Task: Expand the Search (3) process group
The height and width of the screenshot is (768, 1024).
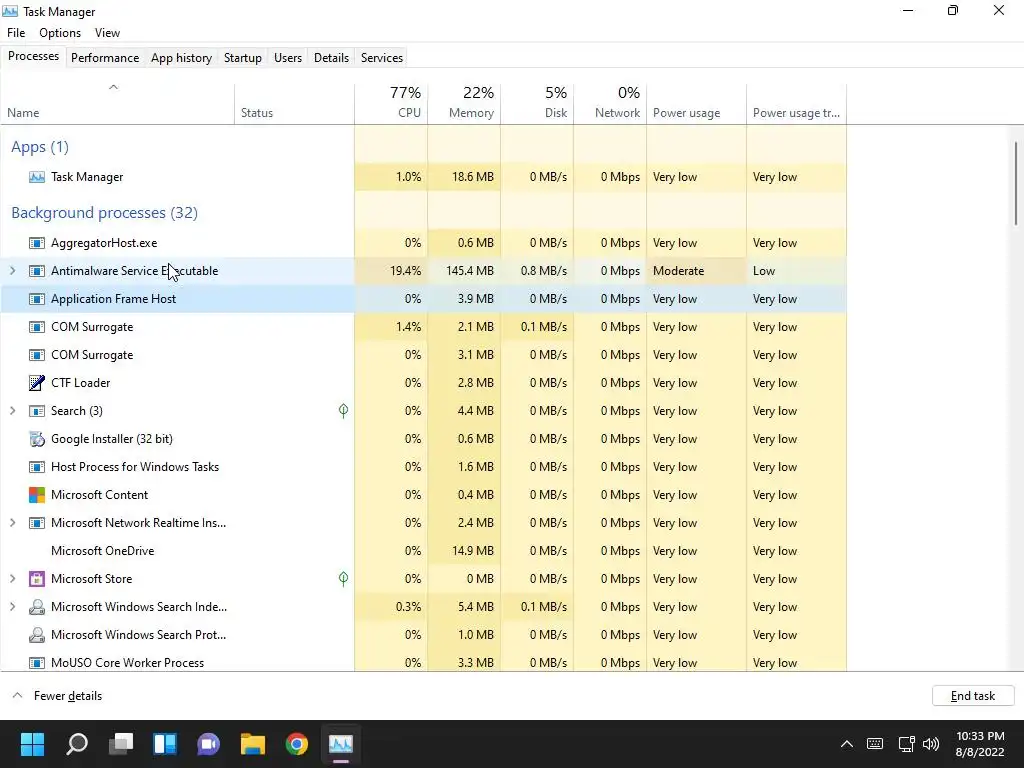Action: coord(12,411)
